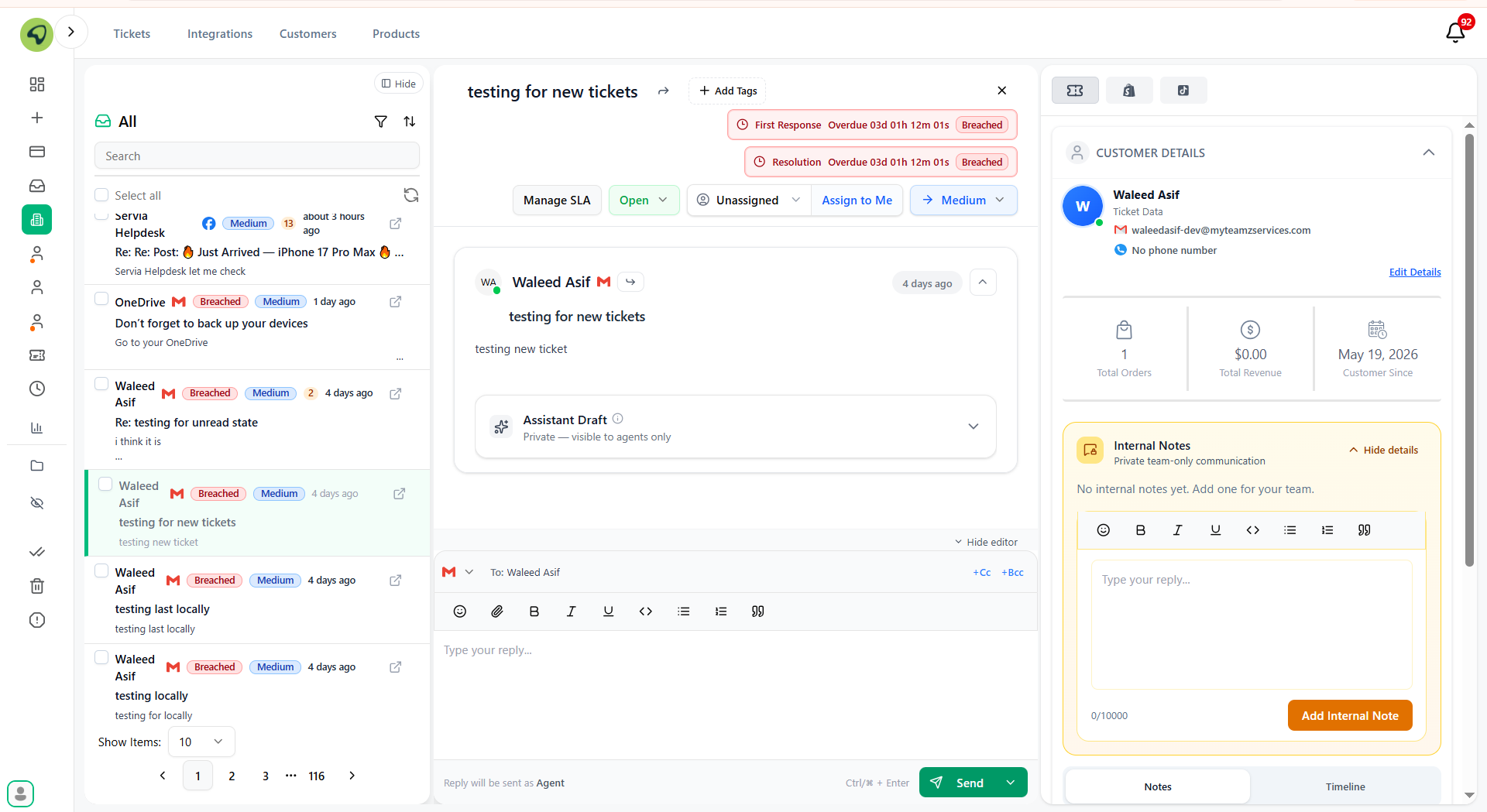Check the Select all checkbox
Screen dimensions: 1487x812
click(x=101, y=195)
